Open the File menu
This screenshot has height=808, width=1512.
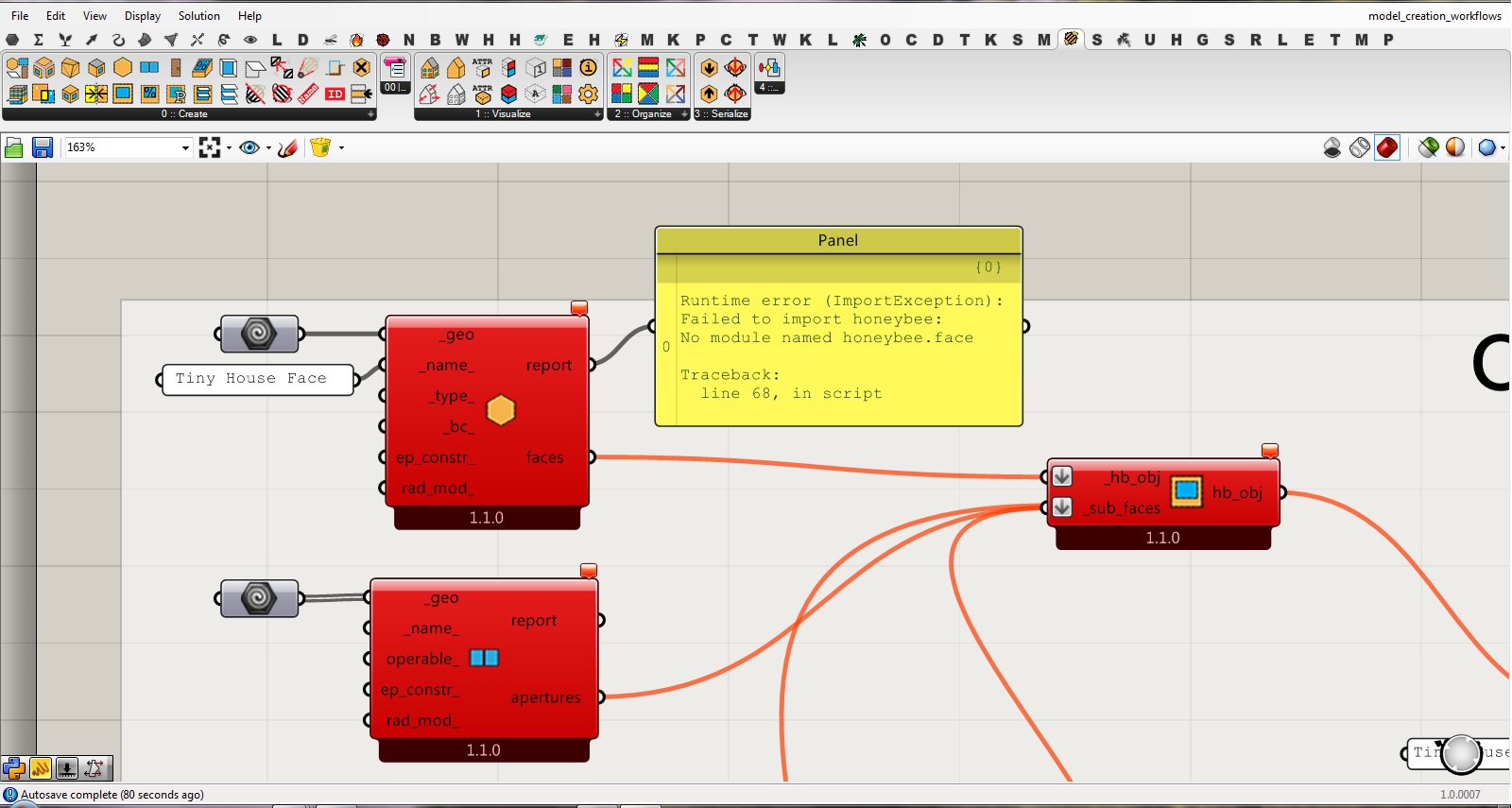pos(20,16)
